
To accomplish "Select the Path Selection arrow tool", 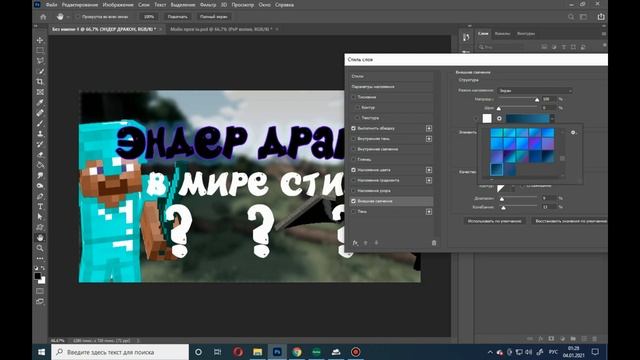I will tap(40, 217).
